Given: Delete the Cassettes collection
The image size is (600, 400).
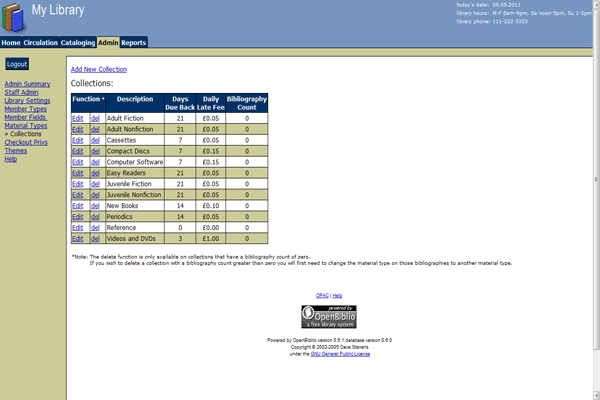Looking at the screenshot, I should (x=95, y=140).
